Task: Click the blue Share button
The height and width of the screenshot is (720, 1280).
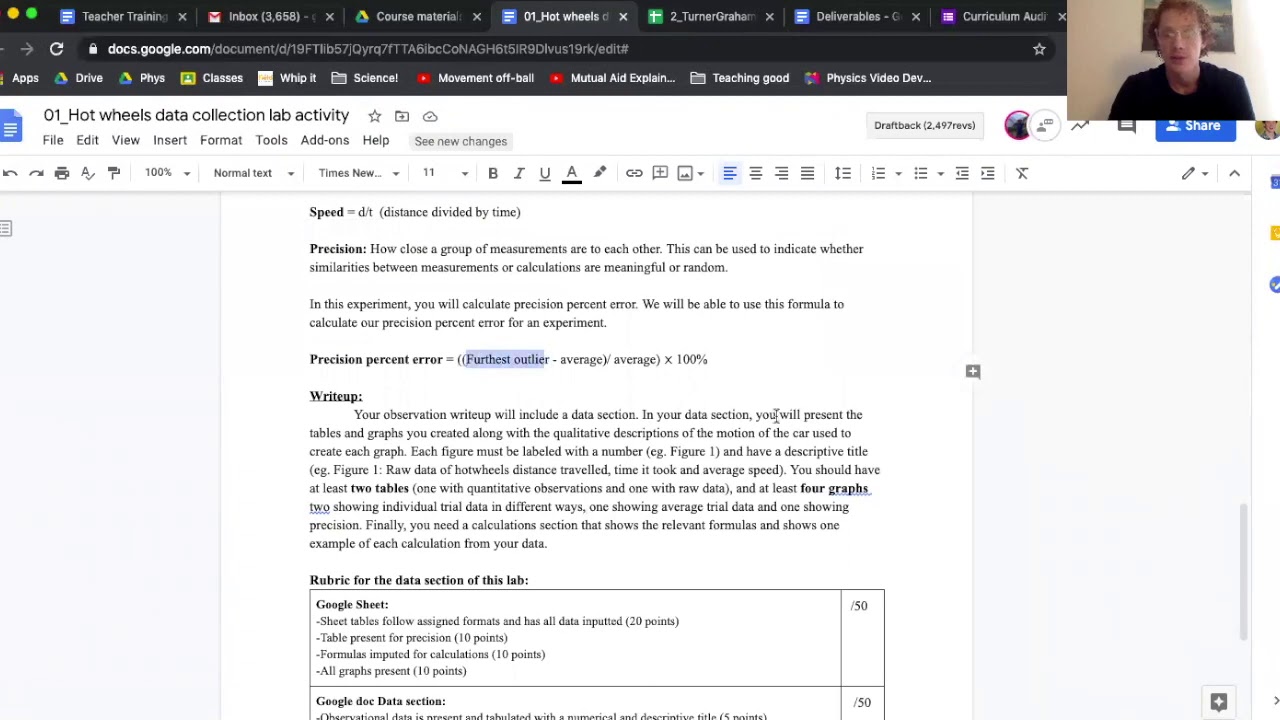Action: pyautogui.click(x=1195, y=126)
